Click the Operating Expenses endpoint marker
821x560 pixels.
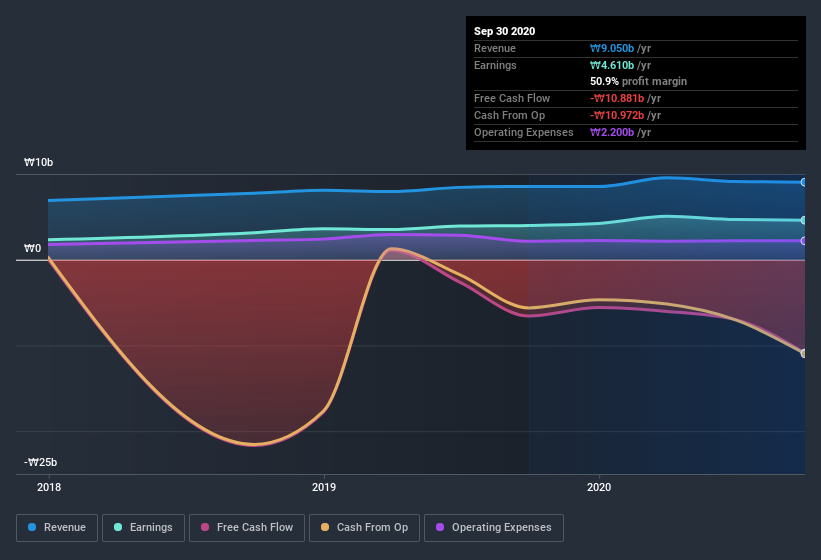click(804, 241)
